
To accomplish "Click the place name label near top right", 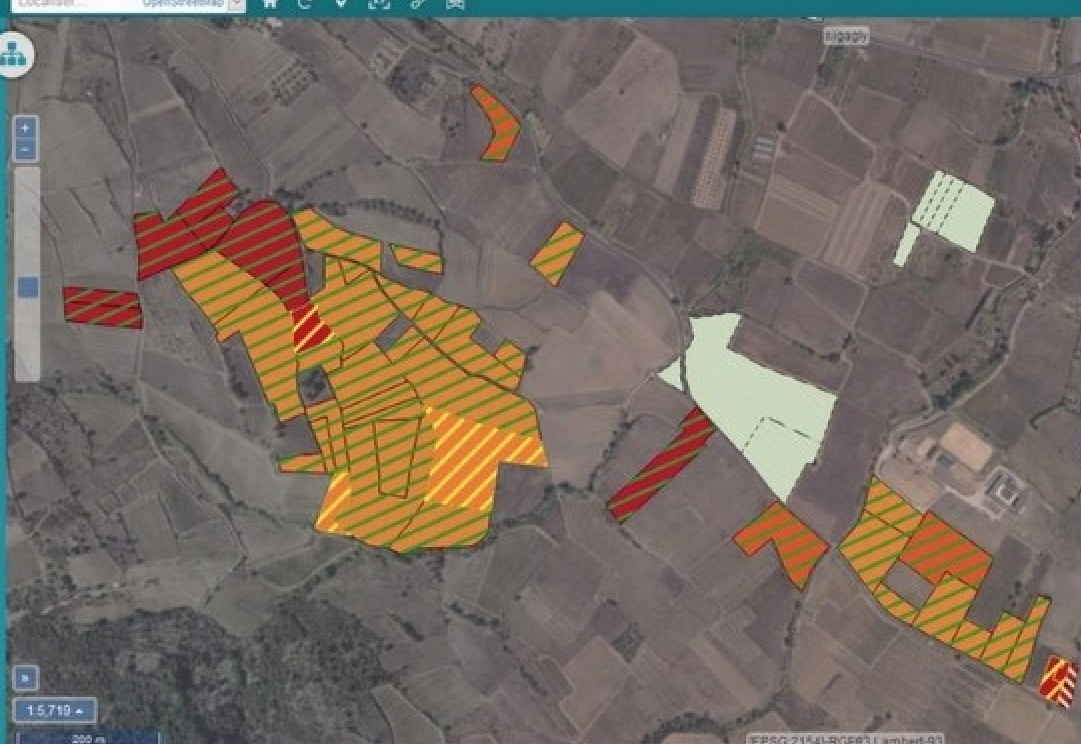I will (x=846, y=36).
